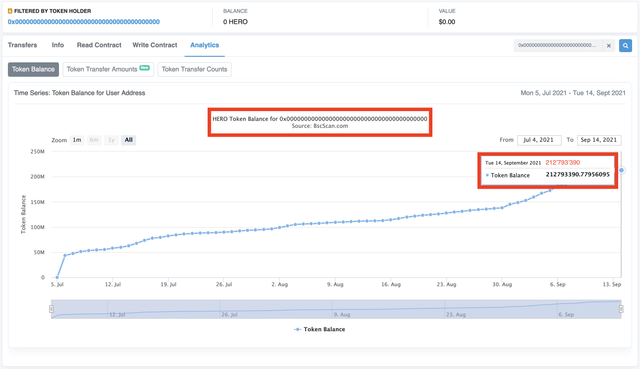Screen dimensions: 640x369
Task: Open the token holder address link
Action: click(84, 22)
